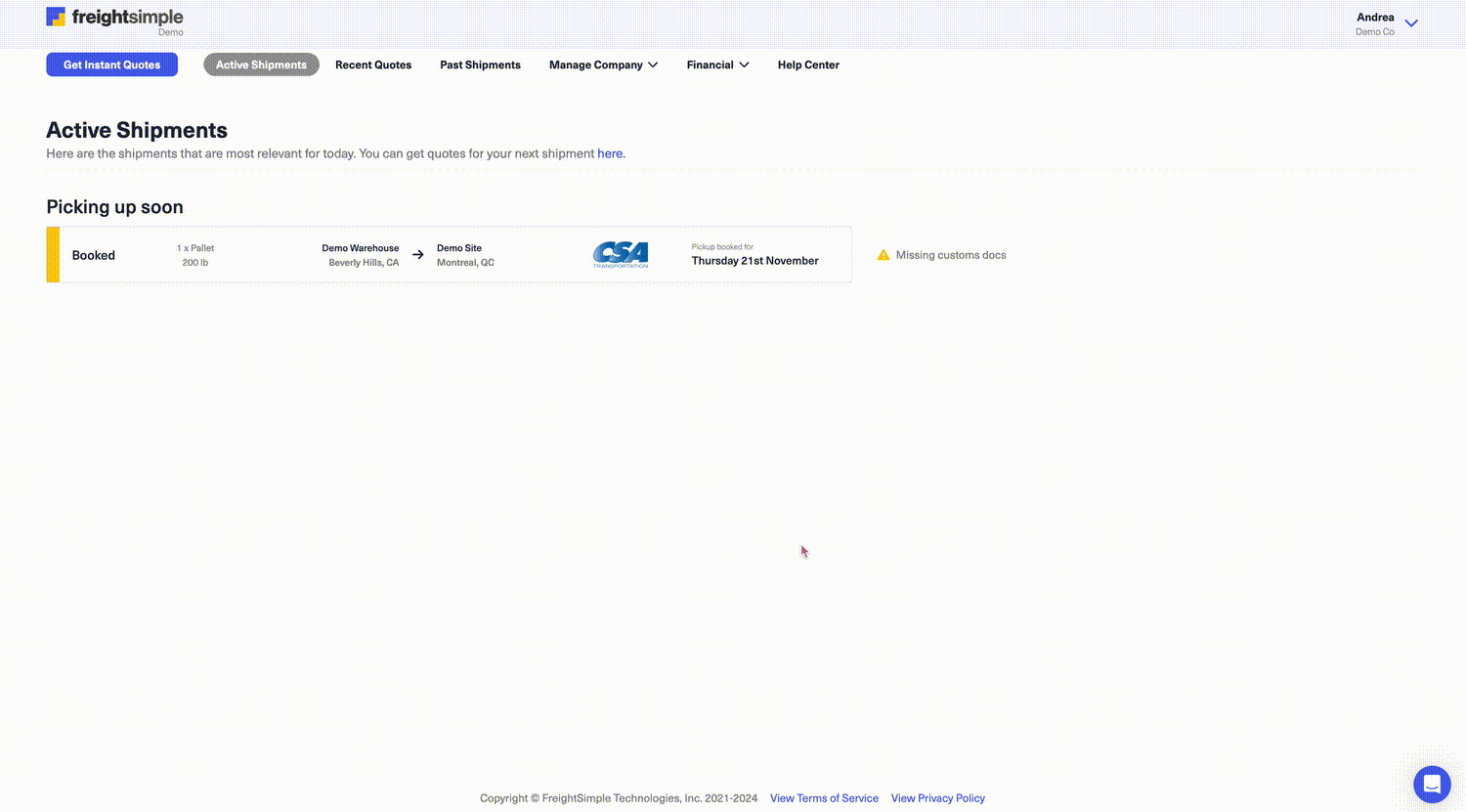The image size is (1466, 812).
Task: Click the Missing customs docs warning
Action: point(950,255)
